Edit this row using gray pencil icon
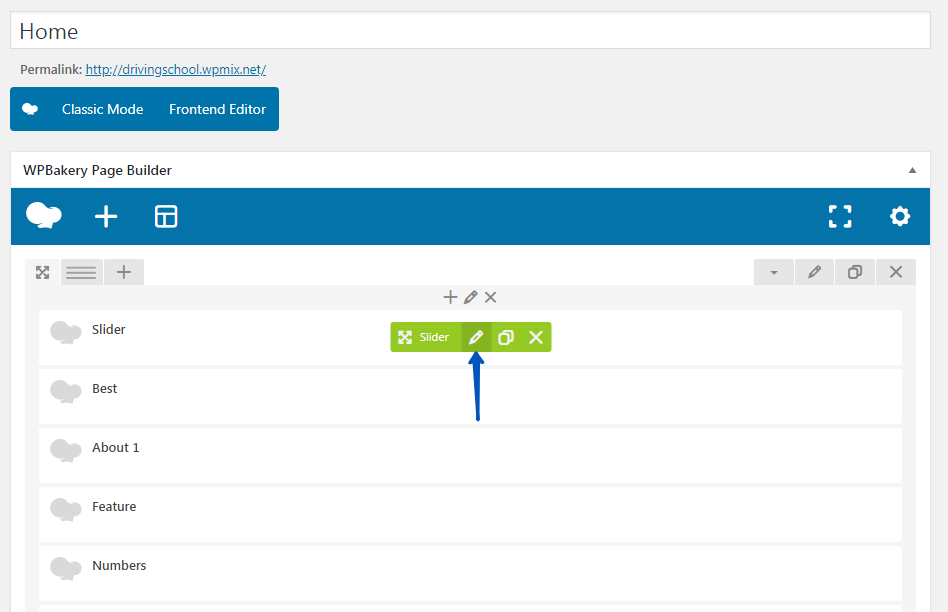The image size is (948, 612). 814,272
